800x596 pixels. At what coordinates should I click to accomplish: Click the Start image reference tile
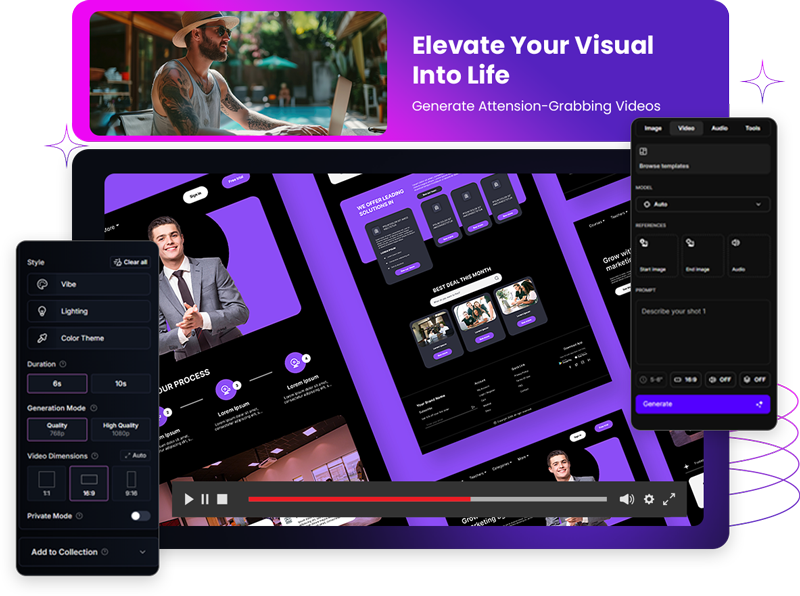tap(652, 255)
